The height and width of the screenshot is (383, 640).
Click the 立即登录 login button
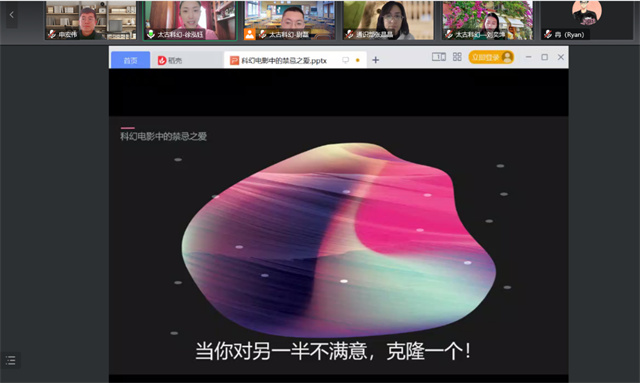point(491,57)
